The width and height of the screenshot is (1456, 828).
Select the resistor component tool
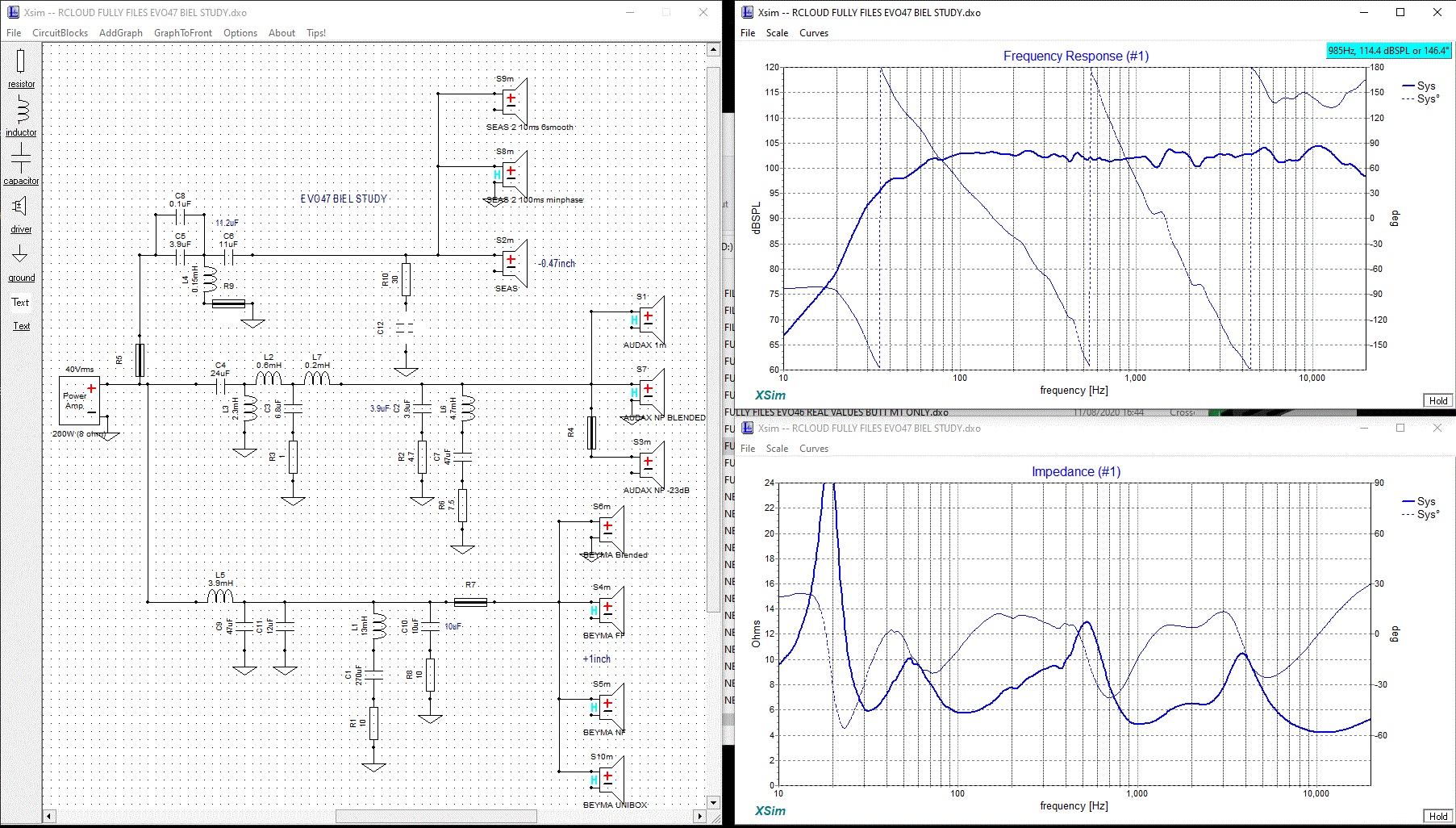pos(21,68)
